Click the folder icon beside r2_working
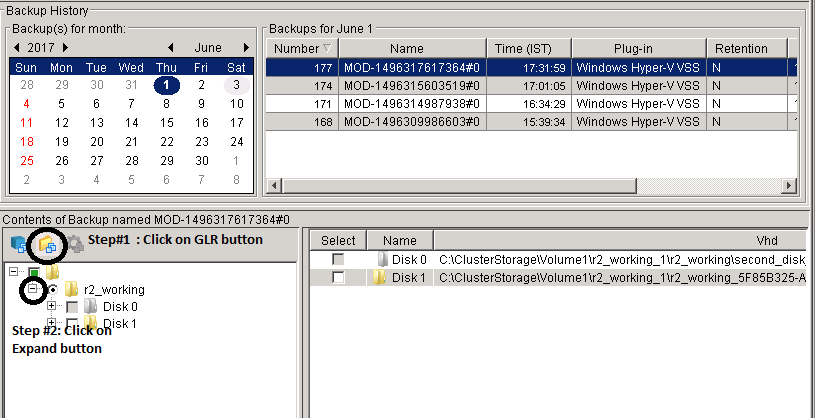This screenshot has height=418, width=815. [x=71, y=289]
